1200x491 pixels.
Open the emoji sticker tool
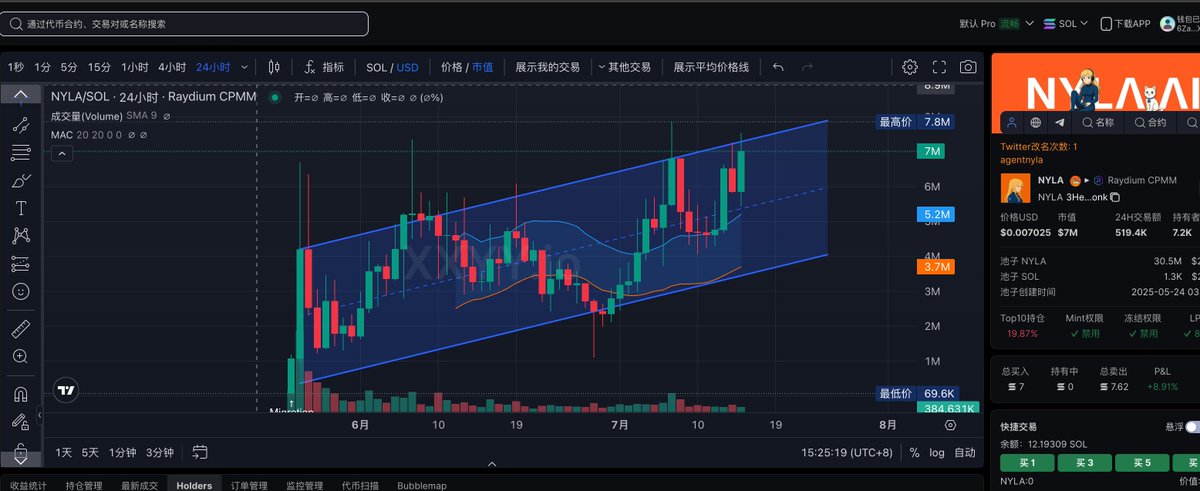[x=20, y=292]
